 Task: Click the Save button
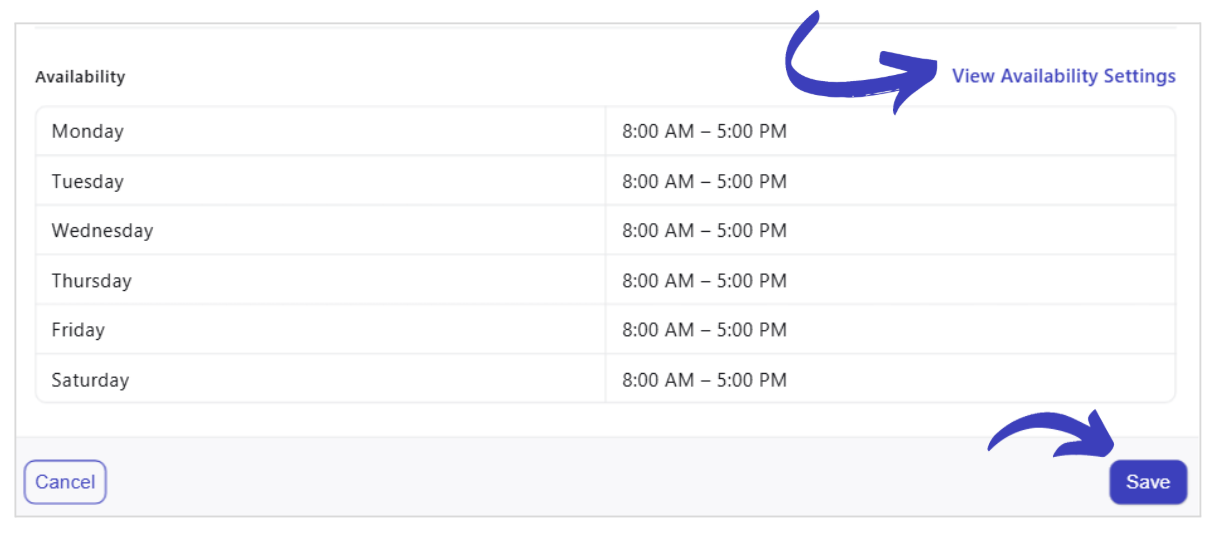coord(1147,482)
